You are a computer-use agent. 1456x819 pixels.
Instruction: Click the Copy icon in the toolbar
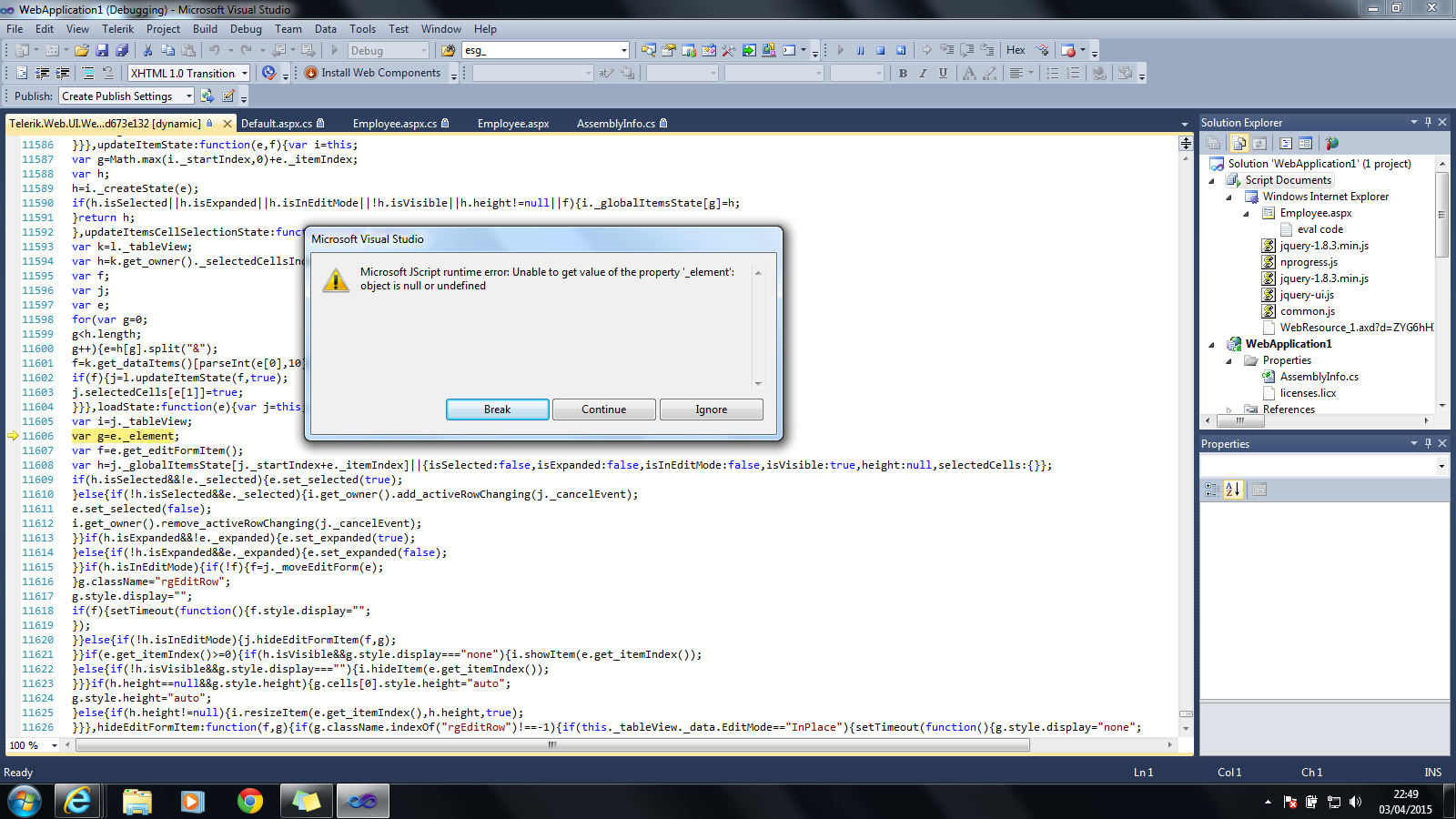click(x=168, y=50)
